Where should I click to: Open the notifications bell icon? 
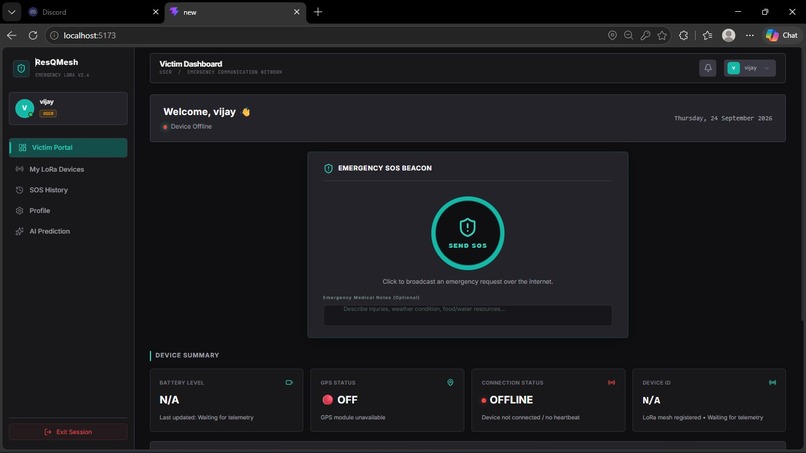tap(708, 68)
